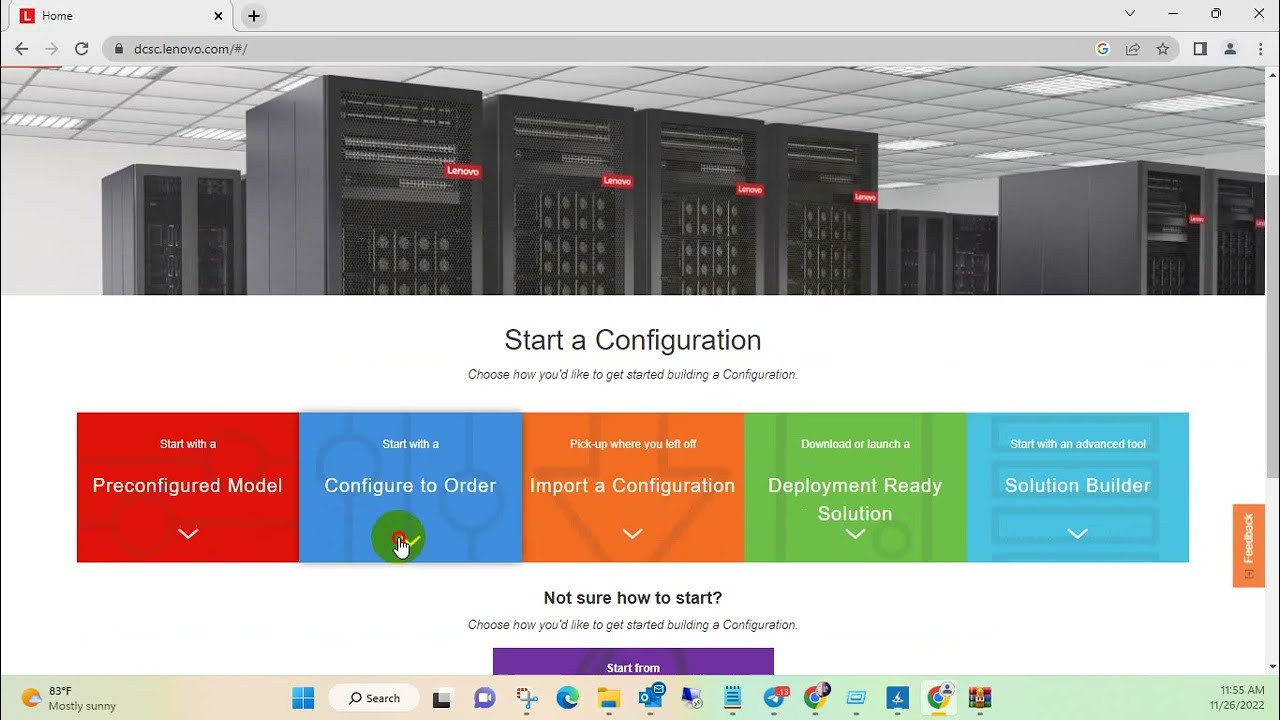Share this page using the share icon

click(x=1133, y=48)
